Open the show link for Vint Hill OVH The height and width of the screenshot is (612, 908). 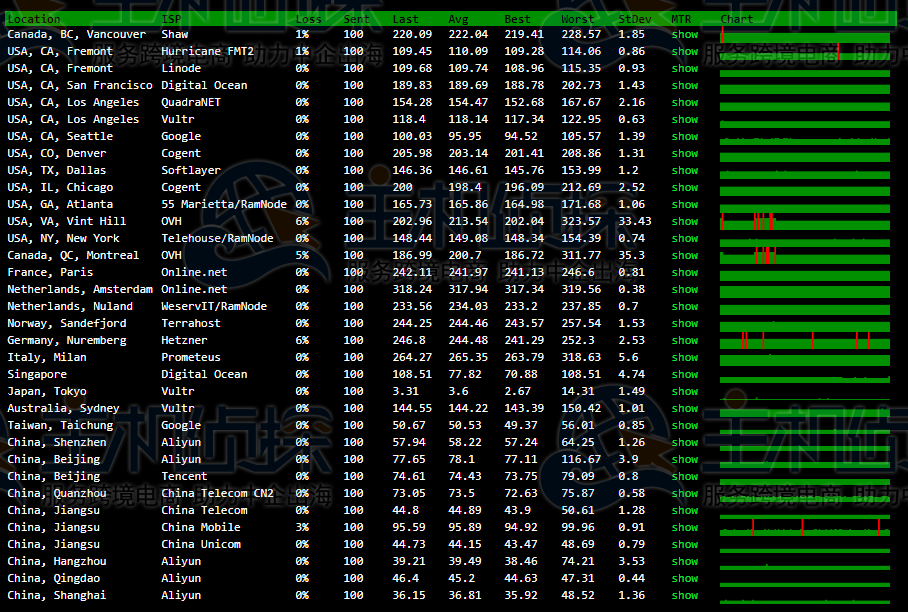(x=684, y=222)
